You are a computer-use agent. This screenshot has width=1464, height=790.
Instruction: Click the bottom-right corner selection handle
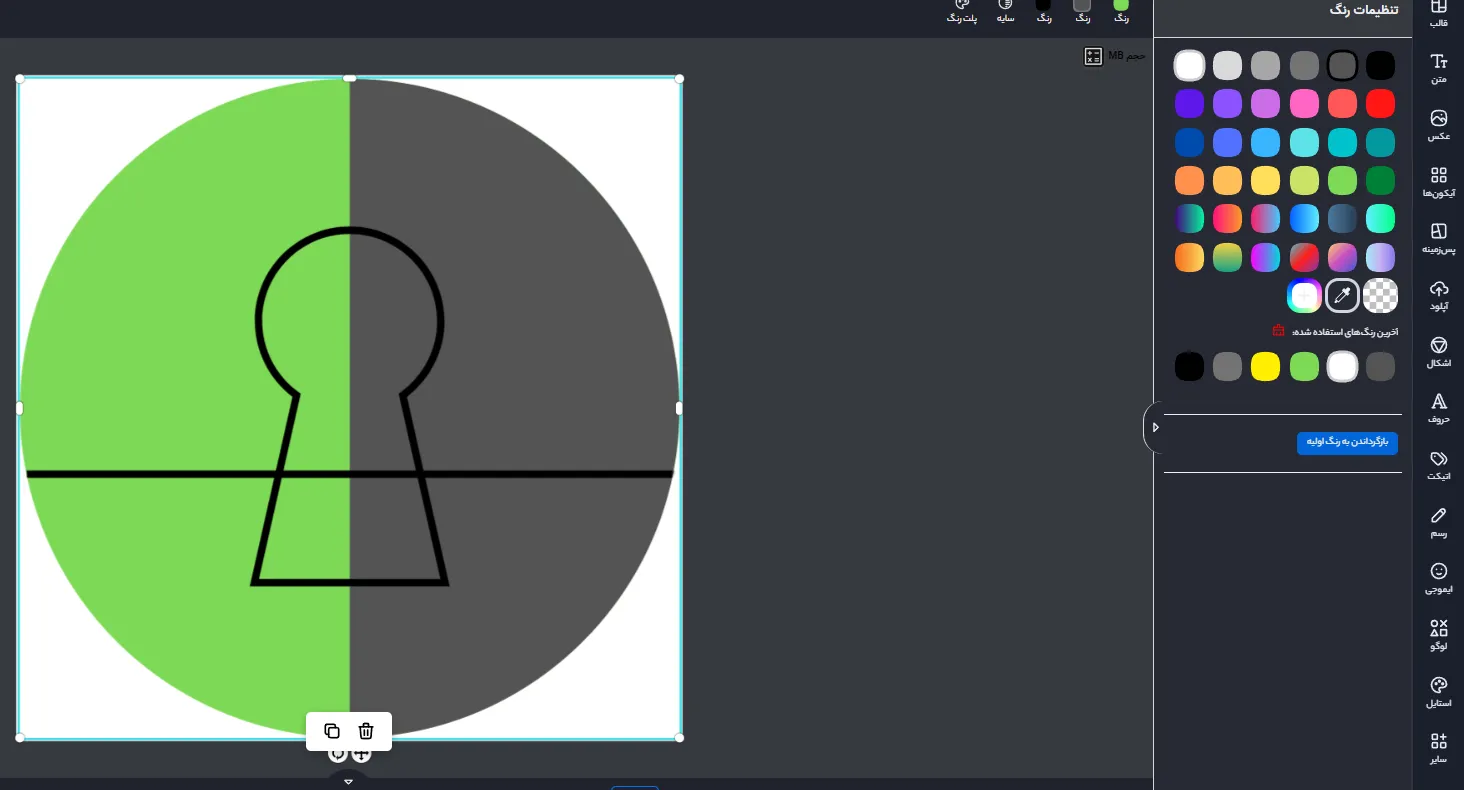pyautogui.click(x=680, y=738)
